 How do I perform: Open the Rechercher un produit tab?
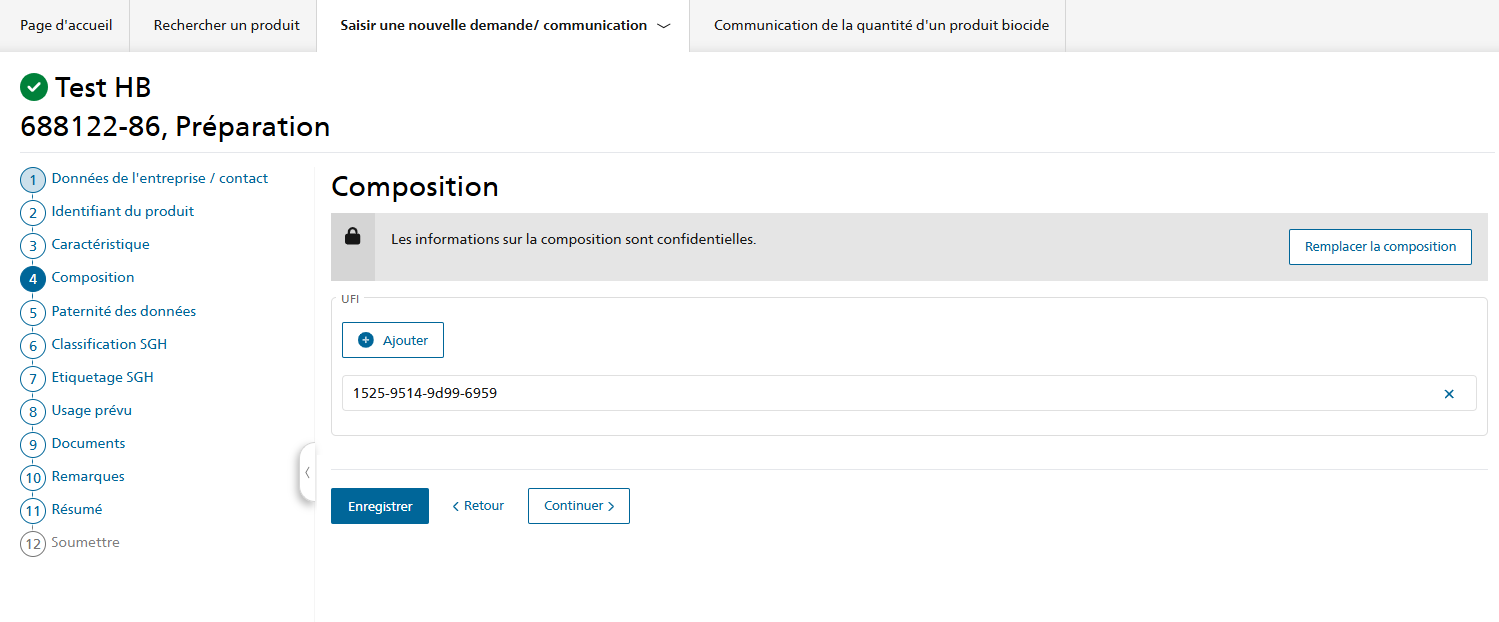point(226,26)
